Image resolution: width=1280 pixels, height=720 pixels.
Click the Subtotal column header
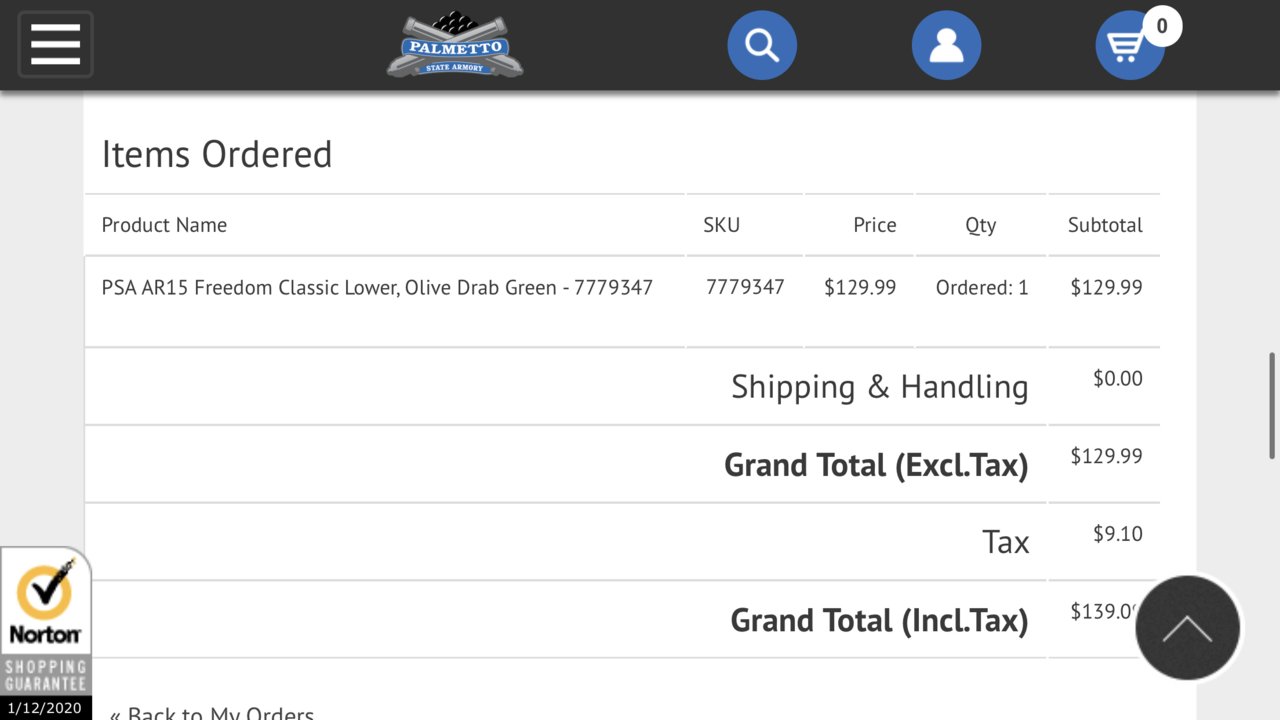click(1105, 225)
